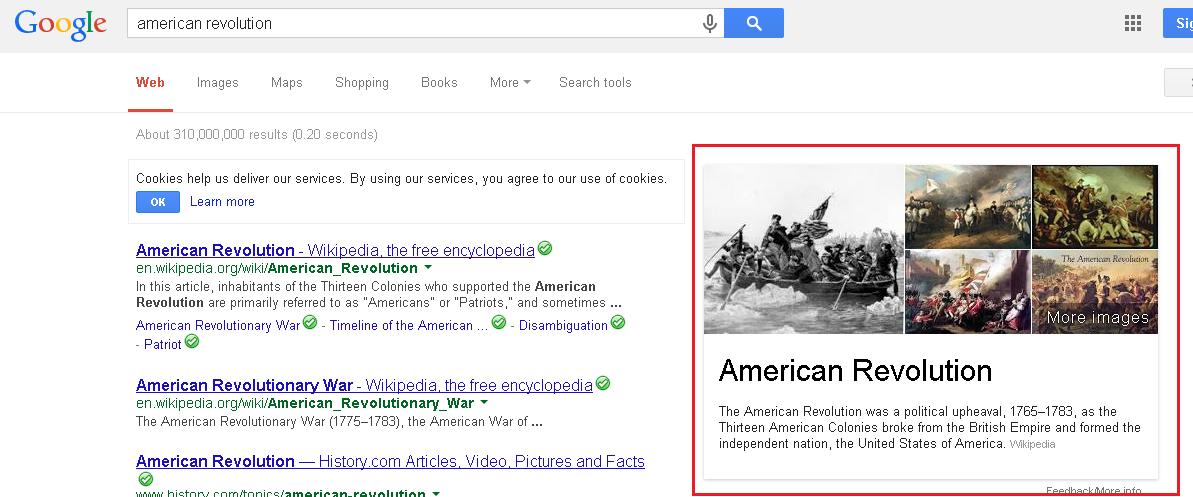
Task: Open American Revolution Wikipedia result link
Action: pos(335,250)
